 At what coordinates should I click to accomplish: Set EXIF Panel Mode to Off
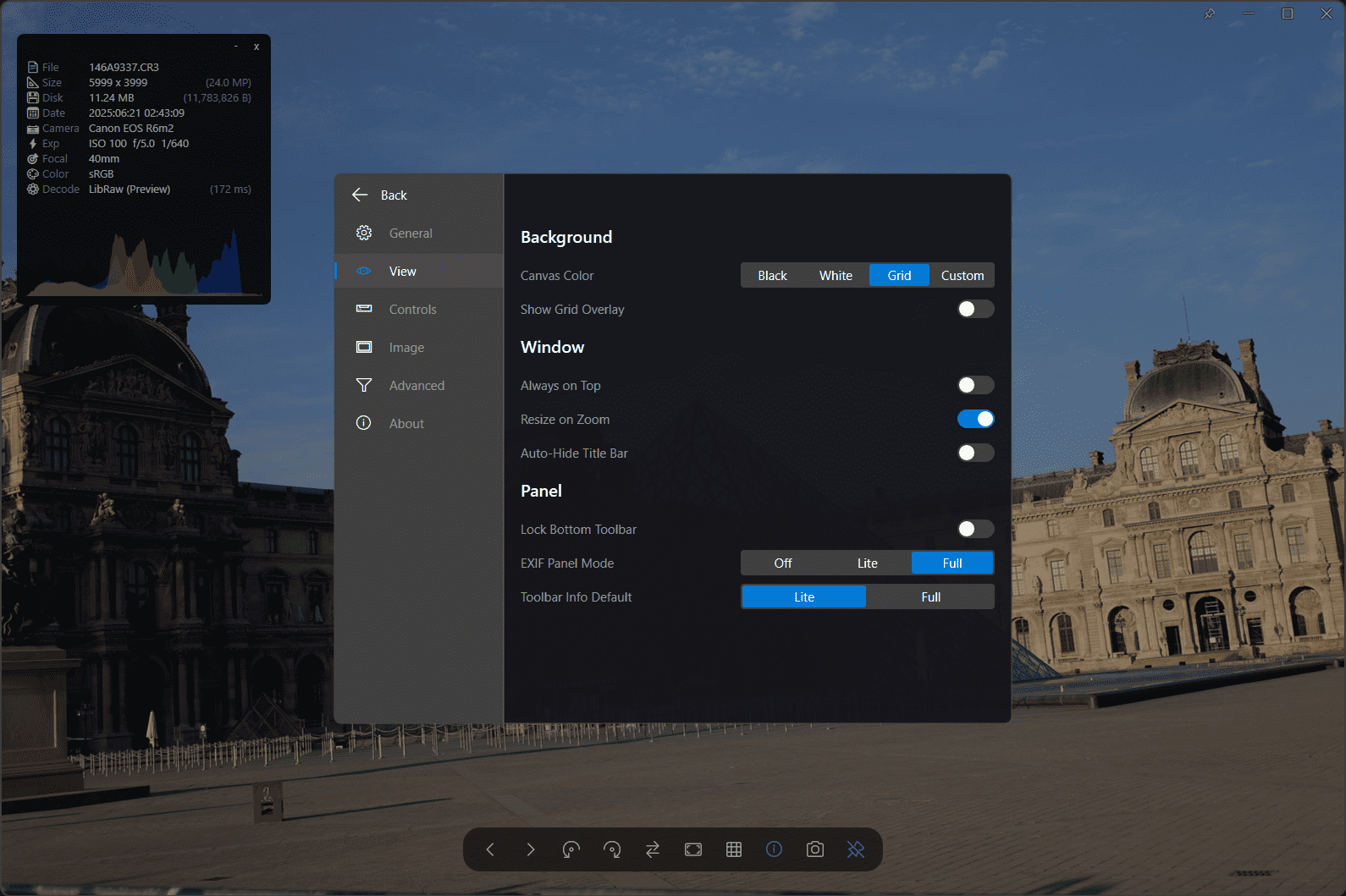[783, 563]
